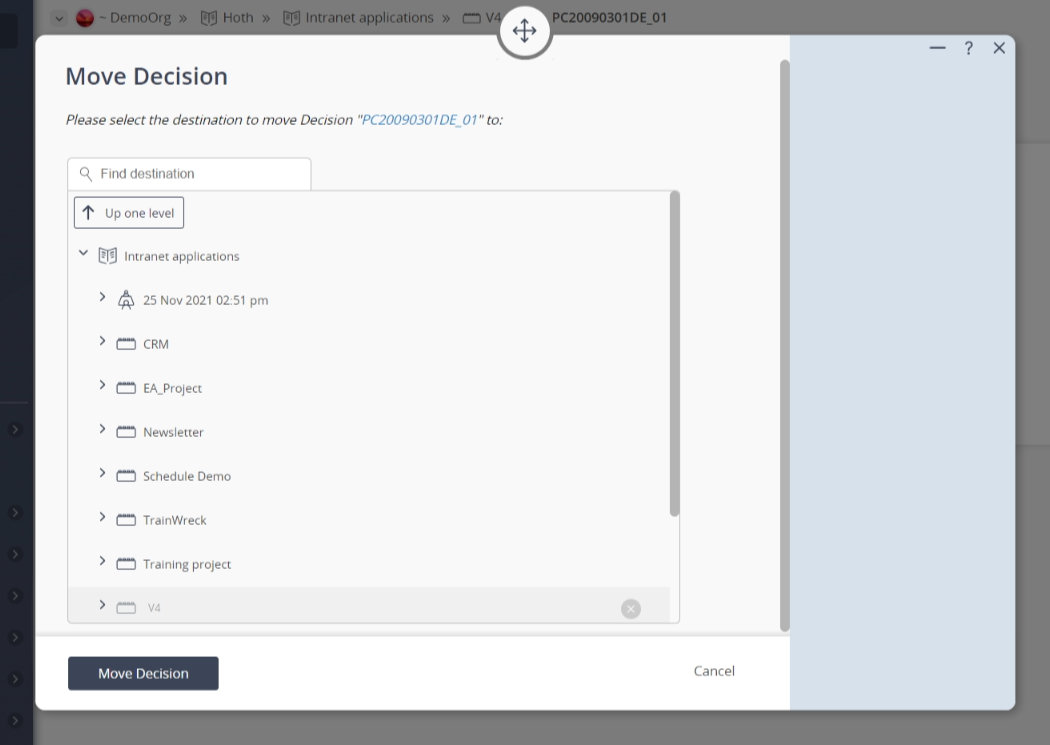This screenshot has width=1050, height=745.
Task: Click the Training project folder icon
Action: [126, 564]
